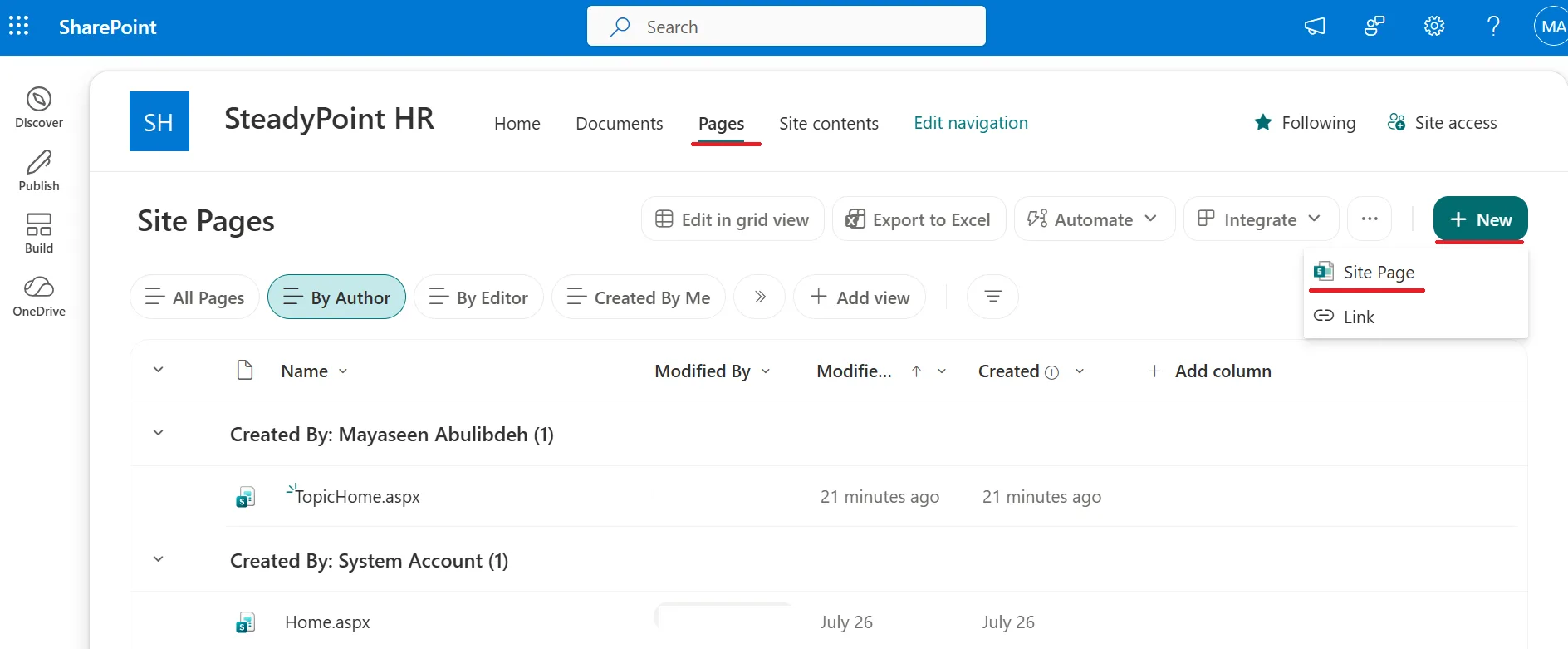1568x649 pixels.
Task: Open the Modified column dropdown
Action: pyautogui.click(x=941, y=371)
